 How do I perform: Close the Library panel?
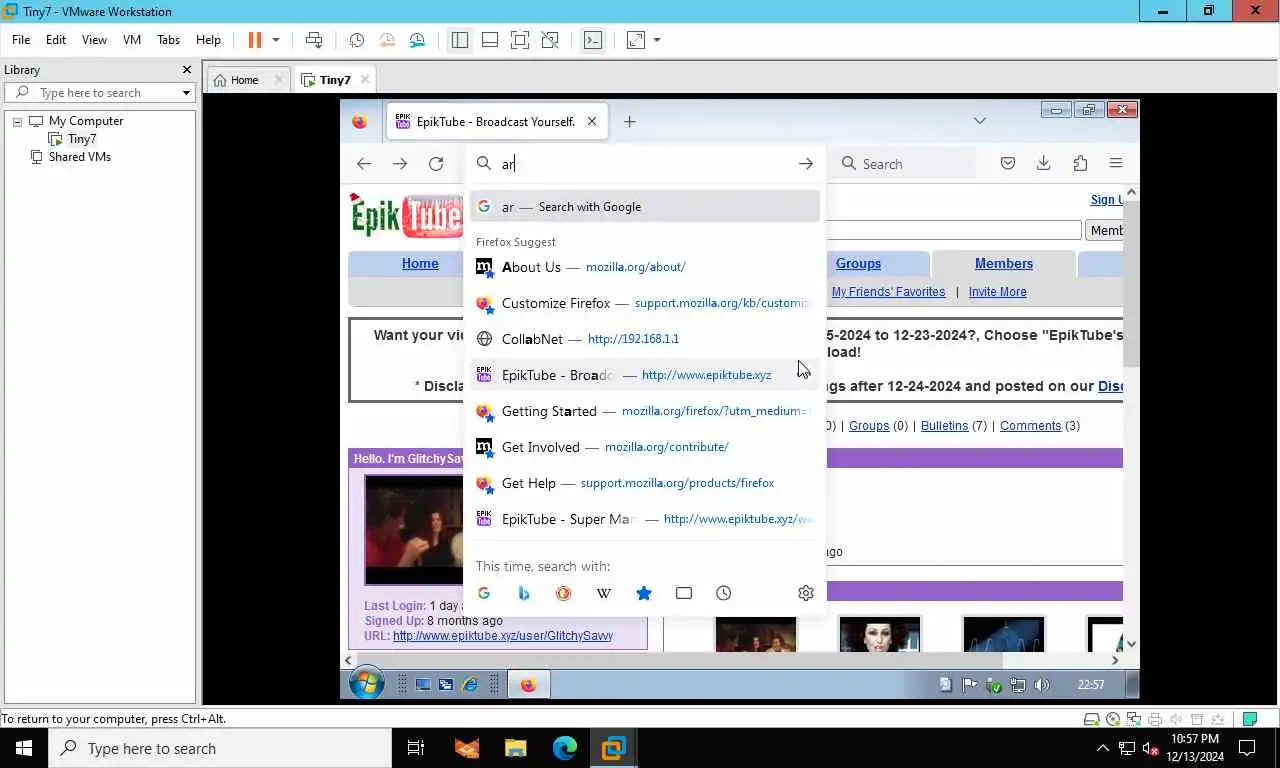186,70
